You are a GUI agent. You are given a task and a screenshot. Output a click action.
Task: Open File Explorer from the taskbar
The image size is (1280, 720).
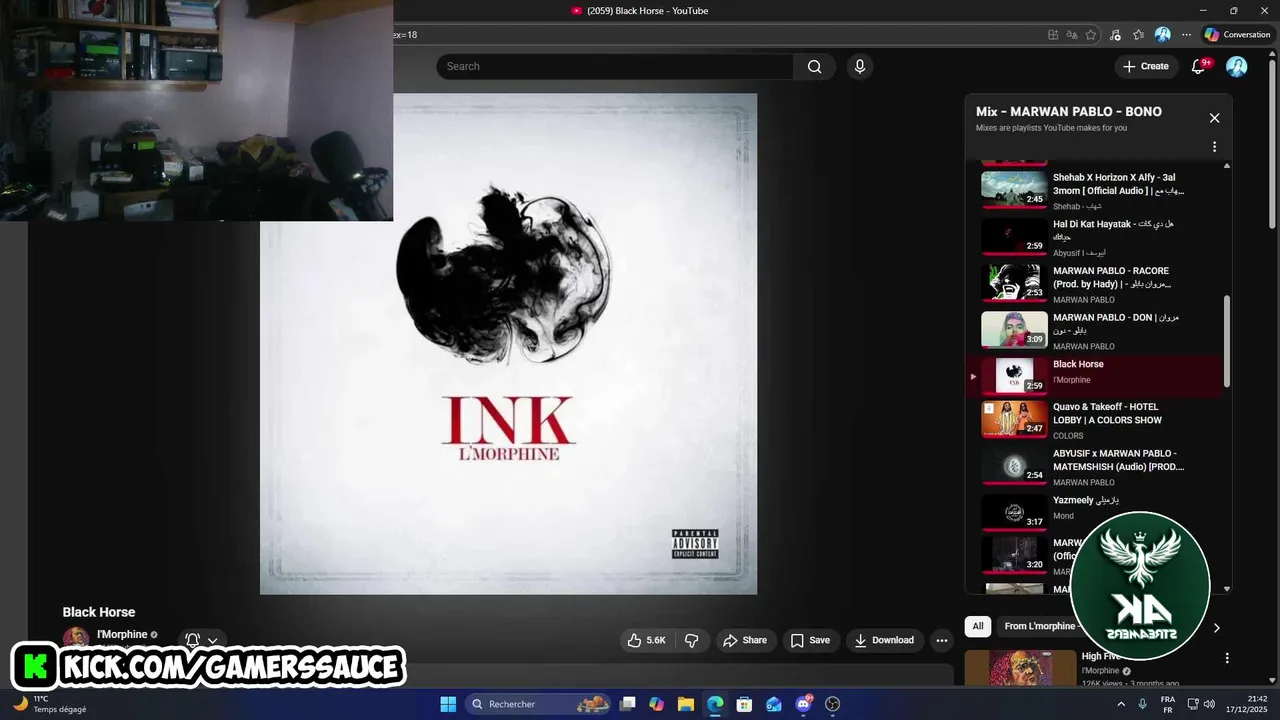(685, 704)
